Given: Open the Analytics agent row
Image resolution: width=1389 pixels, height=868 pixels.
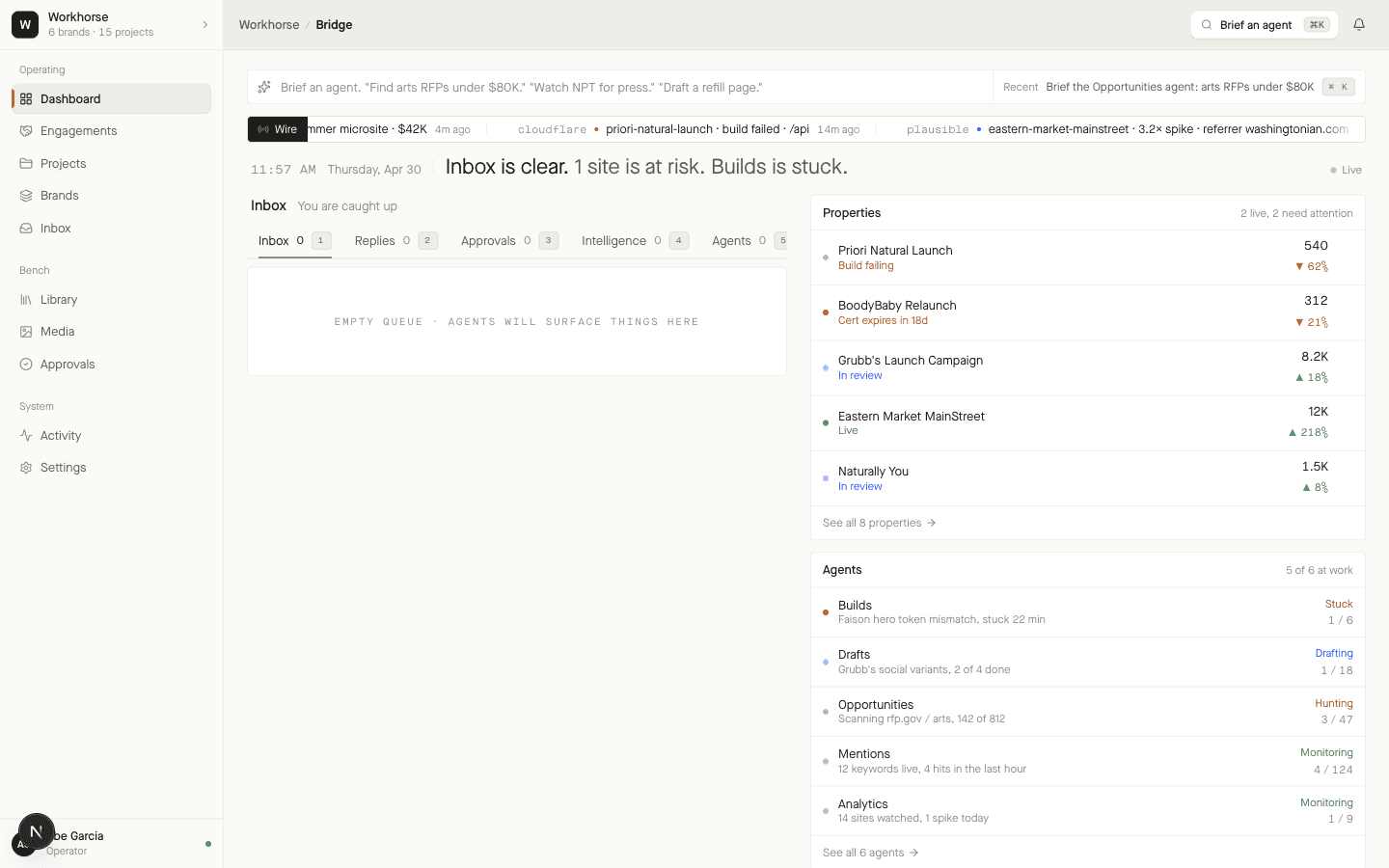Looking at the screenshot, I should pyautogui.click(x=1088, y=811).
